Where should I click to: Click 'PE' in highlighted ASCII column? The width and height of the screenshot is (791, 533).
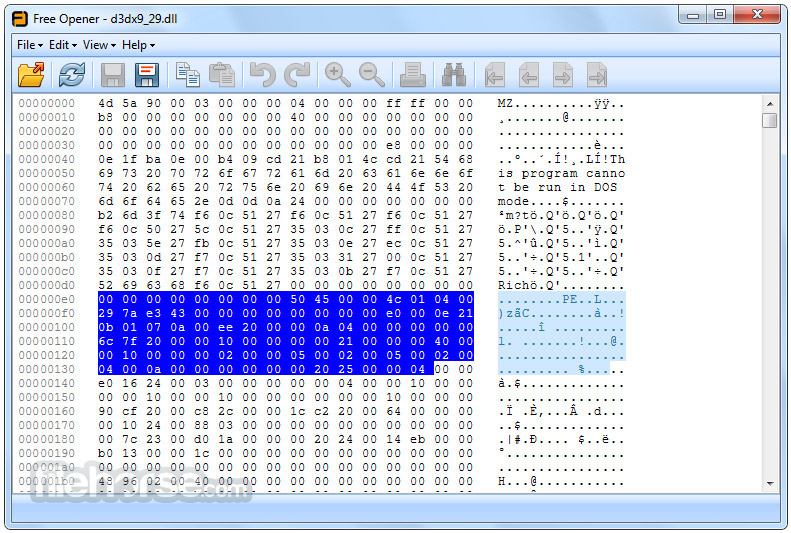point(570,299)
